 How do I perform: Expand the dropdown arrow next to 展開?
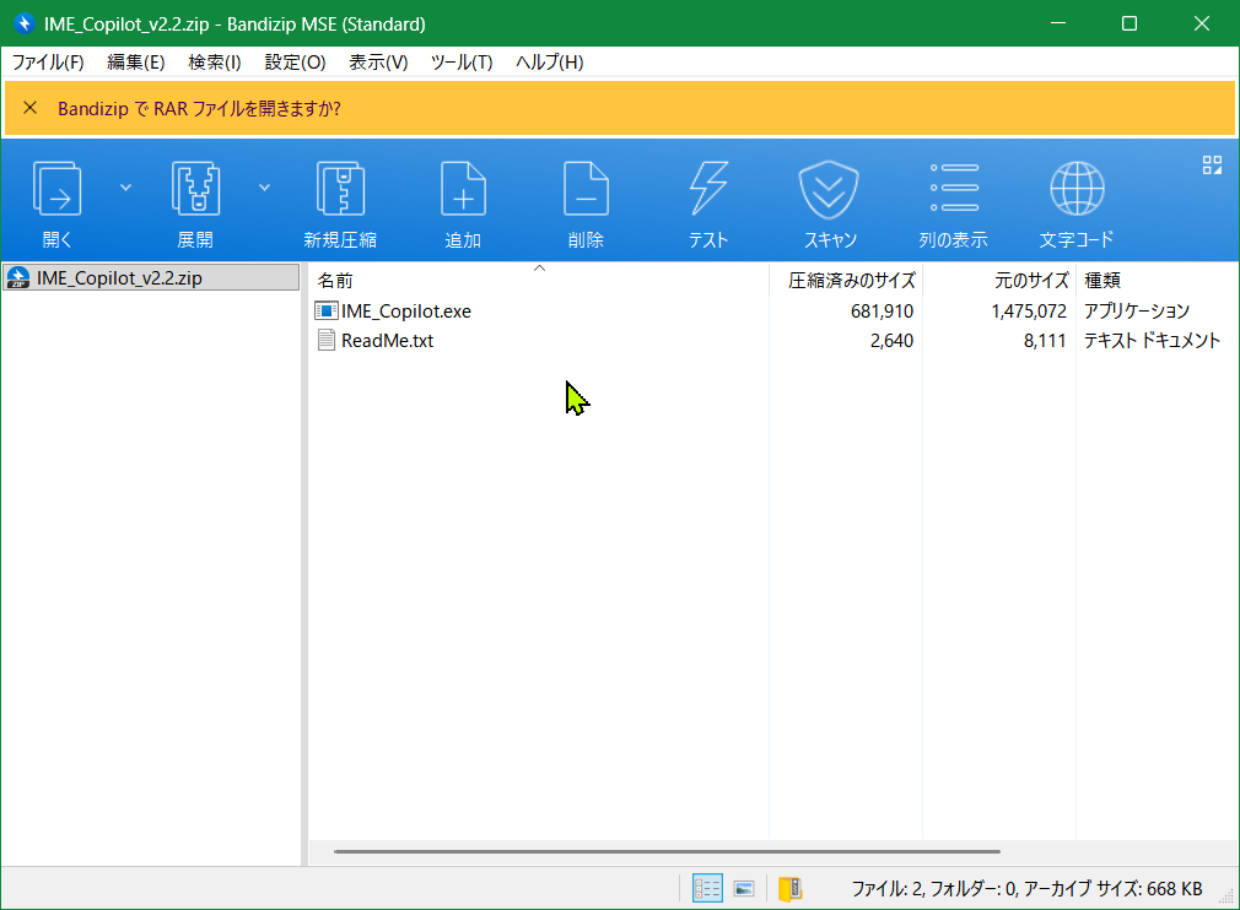click(264, 187)
